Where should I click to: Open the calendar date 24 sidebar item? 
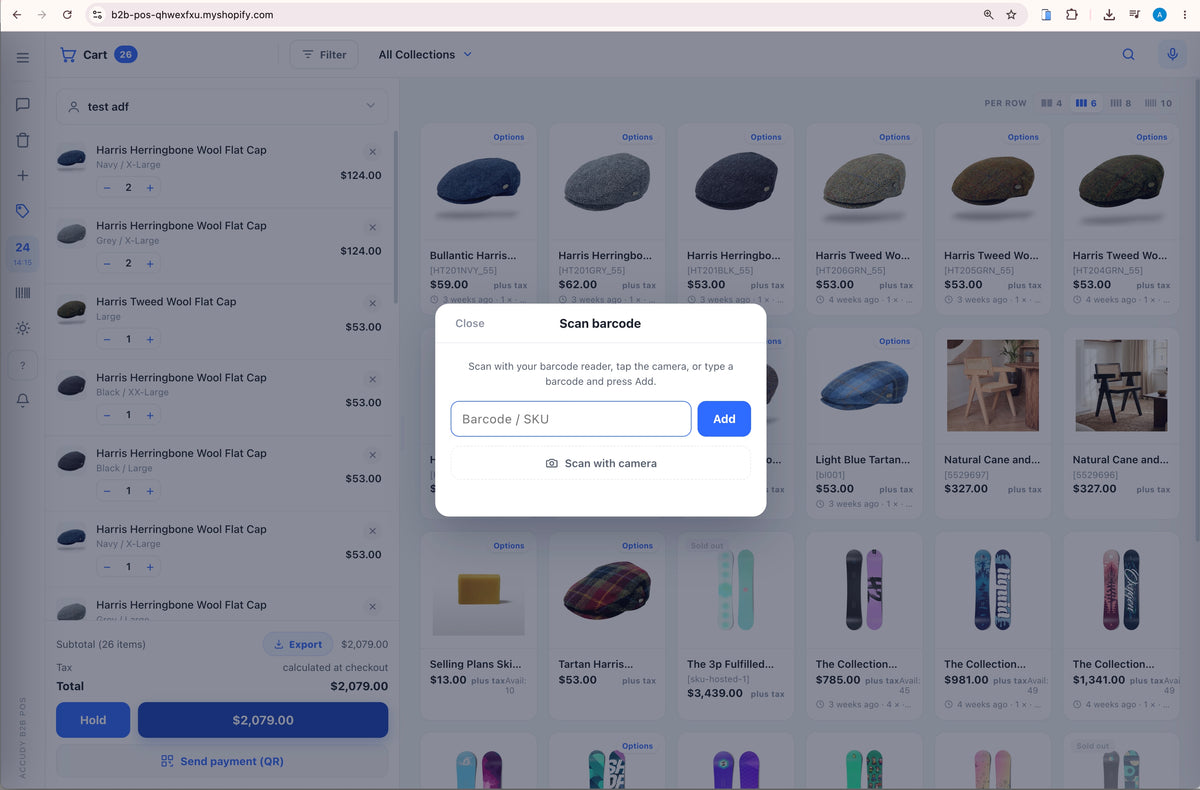(22, 253)
